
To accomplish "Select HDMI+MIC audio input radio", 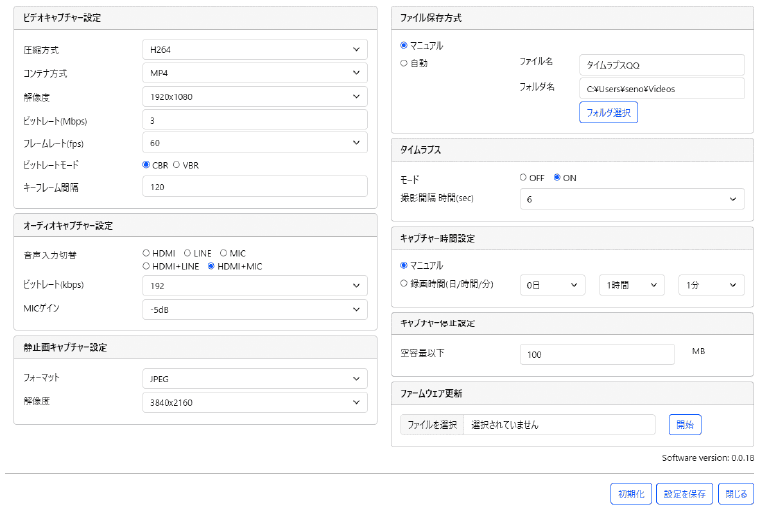I will pos(211,266).
